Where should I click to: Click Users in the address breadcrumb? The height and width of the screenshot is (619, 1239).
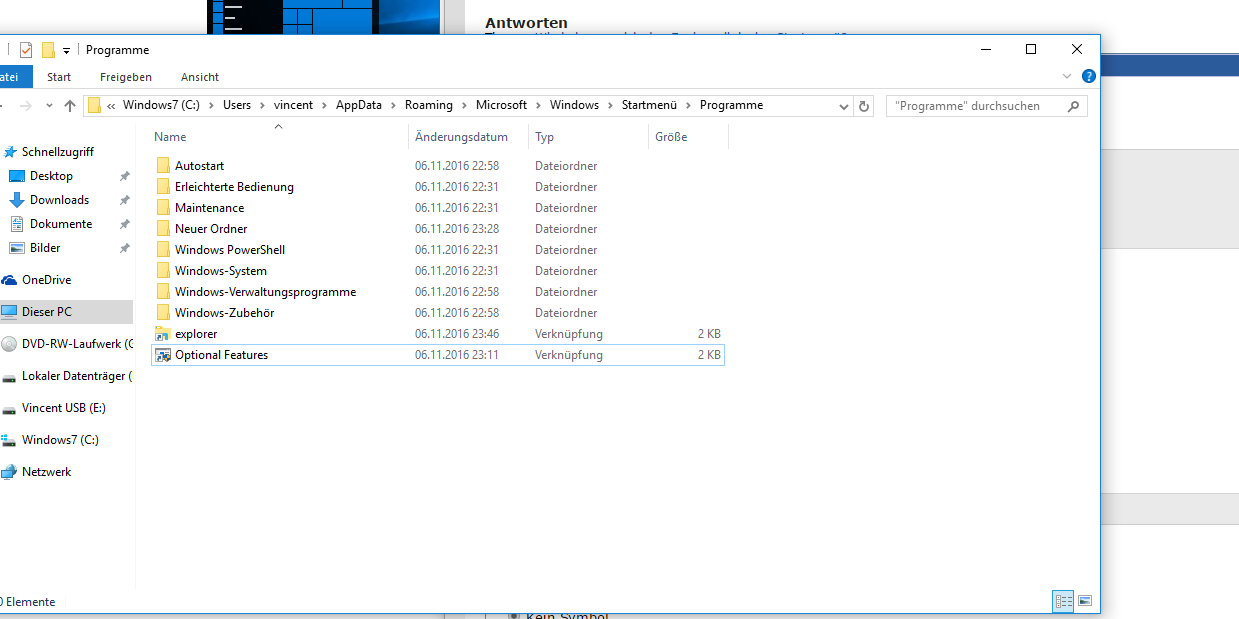pos(237,105)
